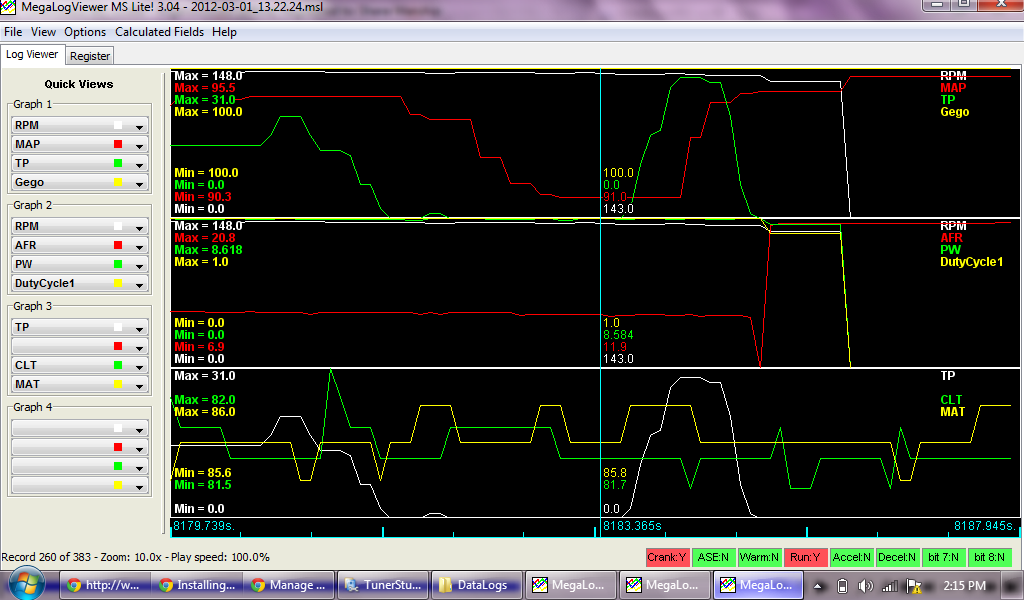Open the Chrome 'Manage ...' taskbar window

tap(290, 585)
